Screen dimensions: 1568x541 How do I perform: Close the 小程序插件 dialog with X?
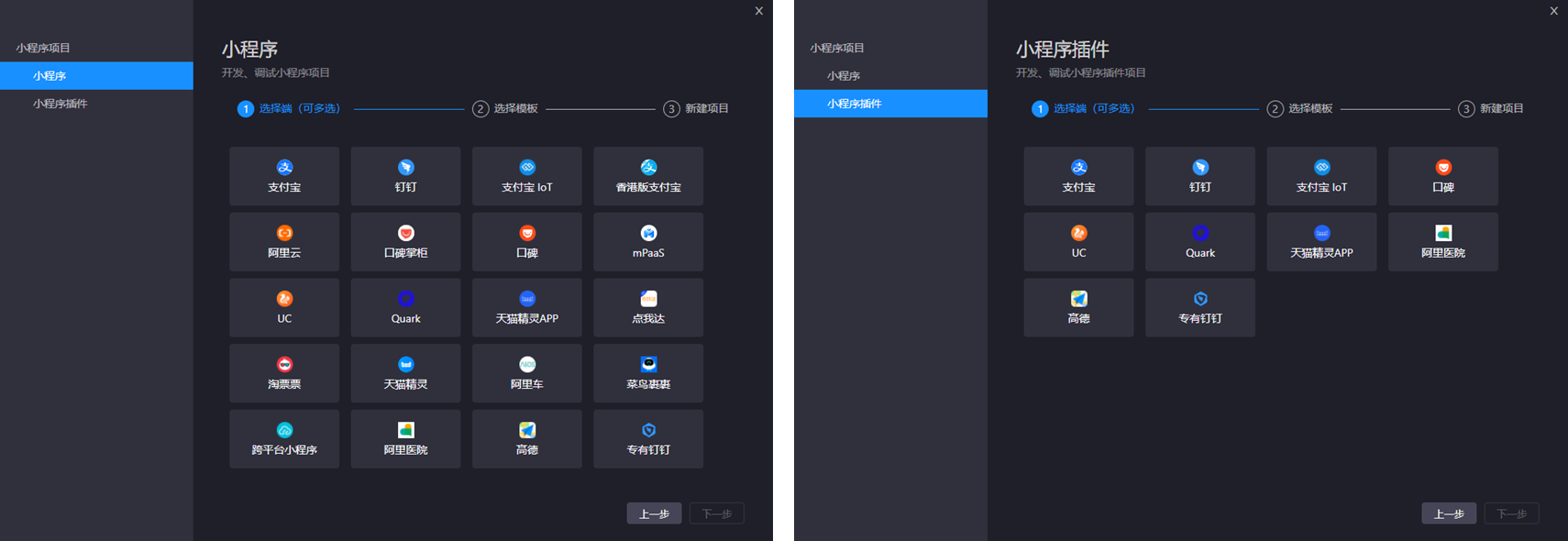click(x=1553, y=11)
